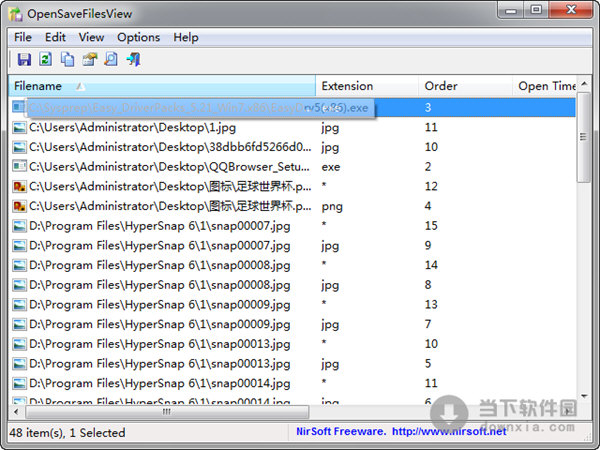This screenshot has width=600, height=450.
Task: Select the snap00014.jpg row with order 11
Action: tap(293, 383)
